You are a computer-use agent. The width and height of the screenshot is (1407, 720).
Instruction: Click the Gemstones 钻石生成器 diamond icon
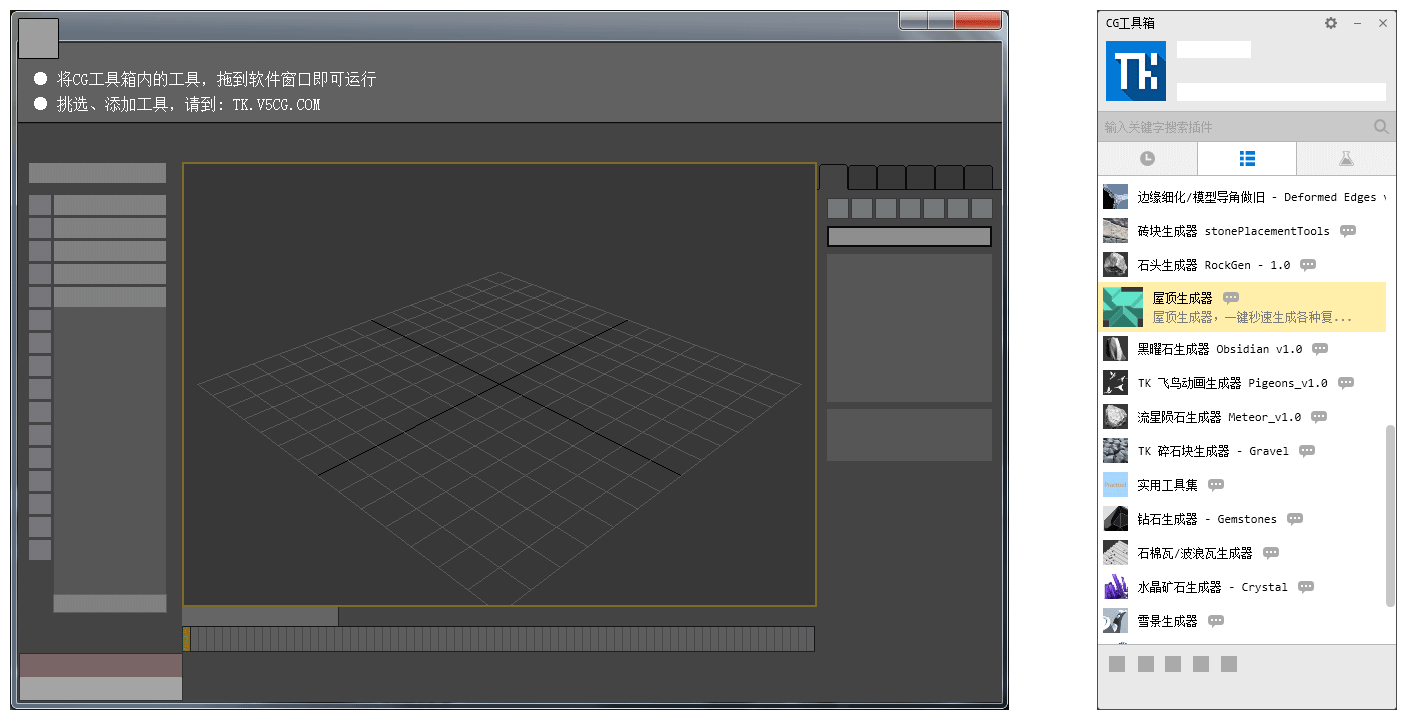tap(1114, 518)
